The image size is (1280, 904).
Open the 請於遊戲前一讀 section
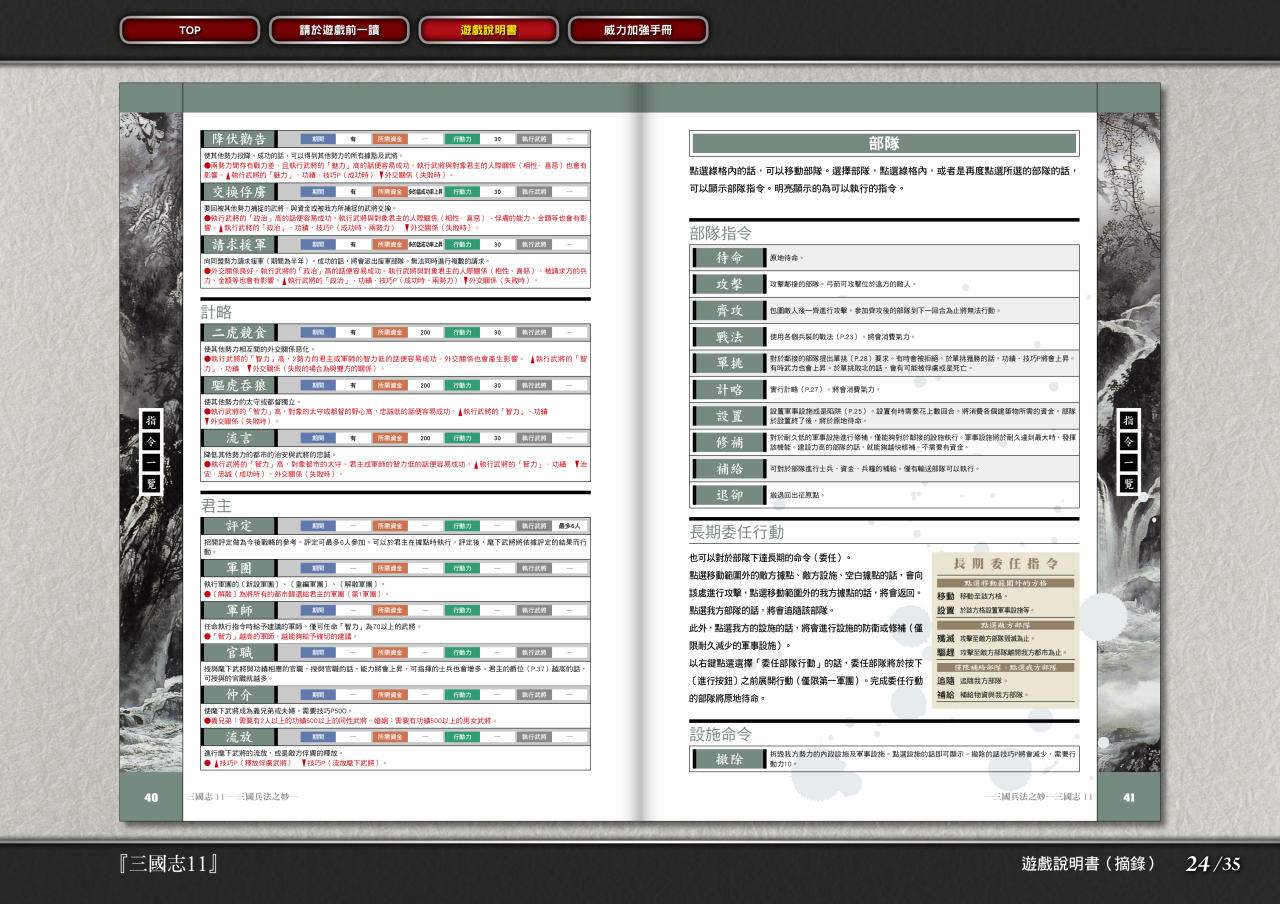point(339,30)
